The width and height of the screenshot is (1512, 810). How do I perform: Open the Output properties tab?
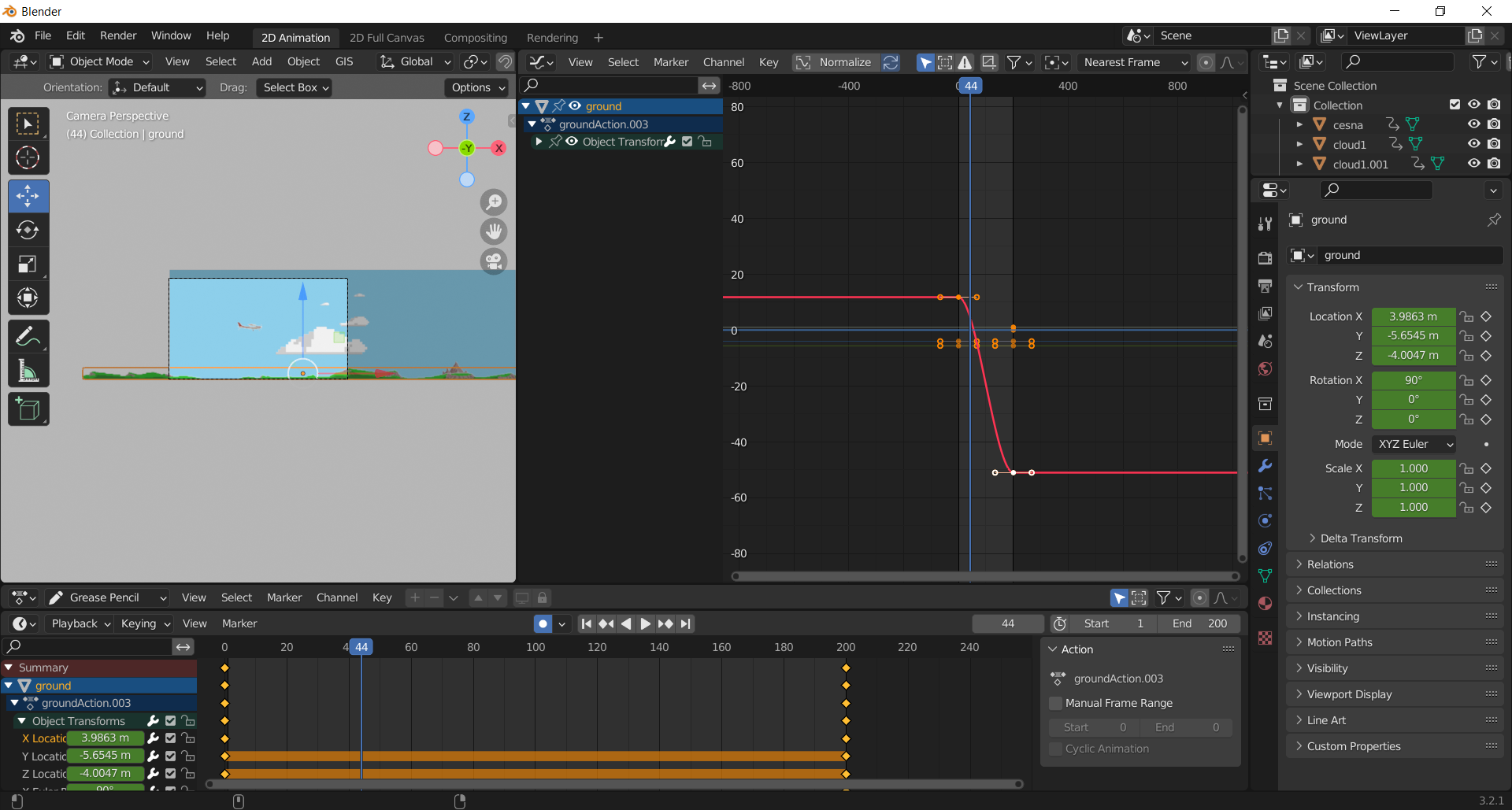tap(1266, 285)
